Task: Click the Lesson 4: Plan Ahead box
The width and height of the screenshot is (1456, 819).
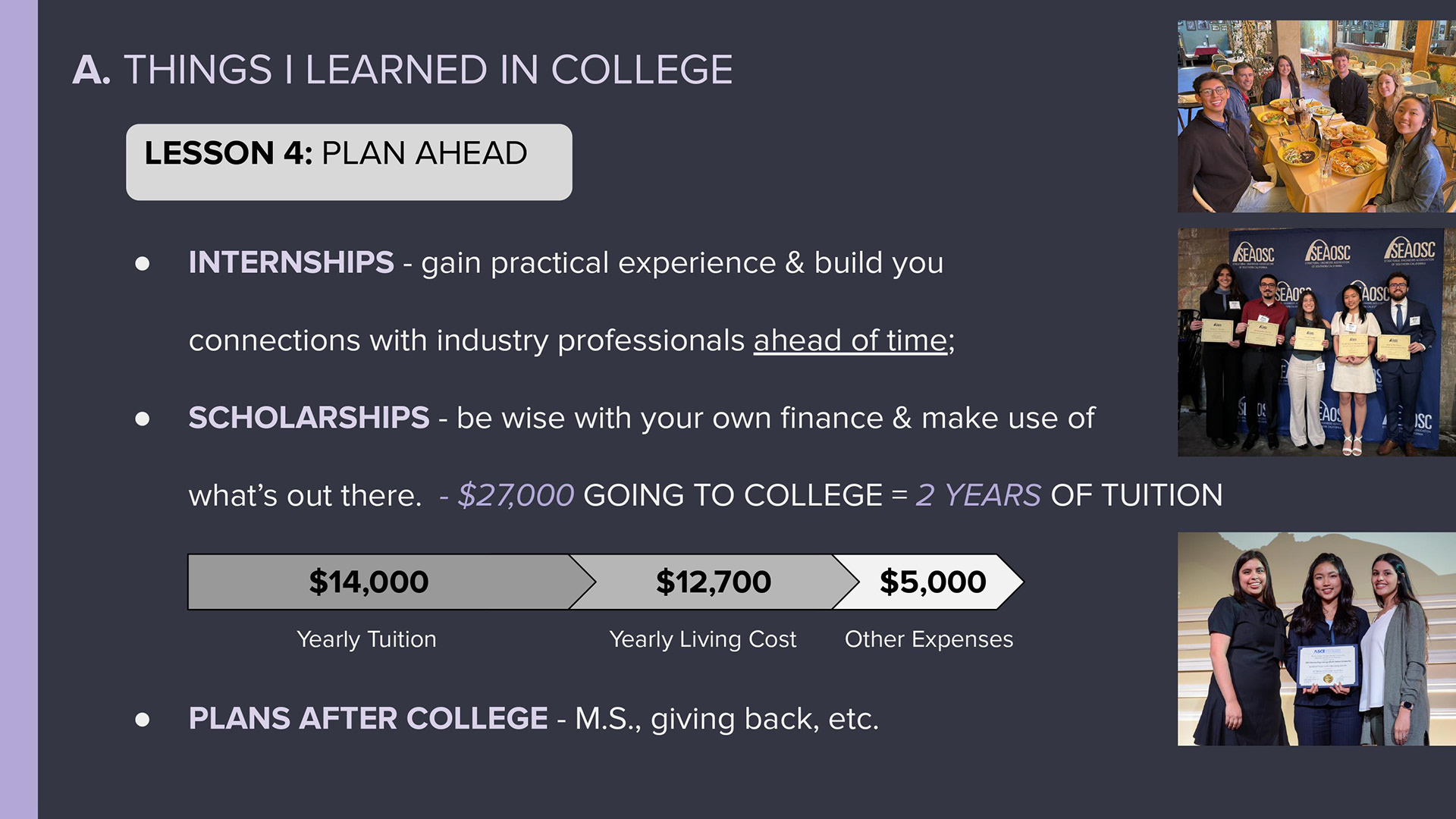Action: (x=349, y=162)
